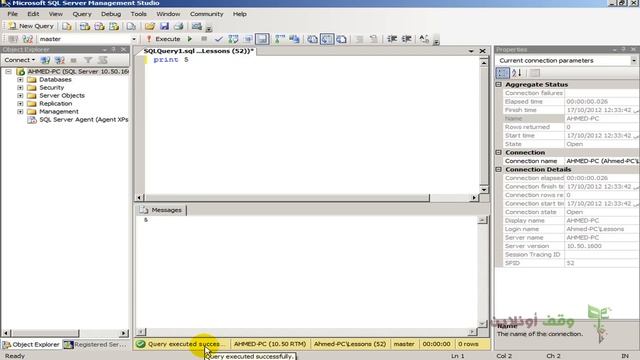Click the Increase Indent icon
This screenshot has height=360, width=640.
click(x=407, y=39)
